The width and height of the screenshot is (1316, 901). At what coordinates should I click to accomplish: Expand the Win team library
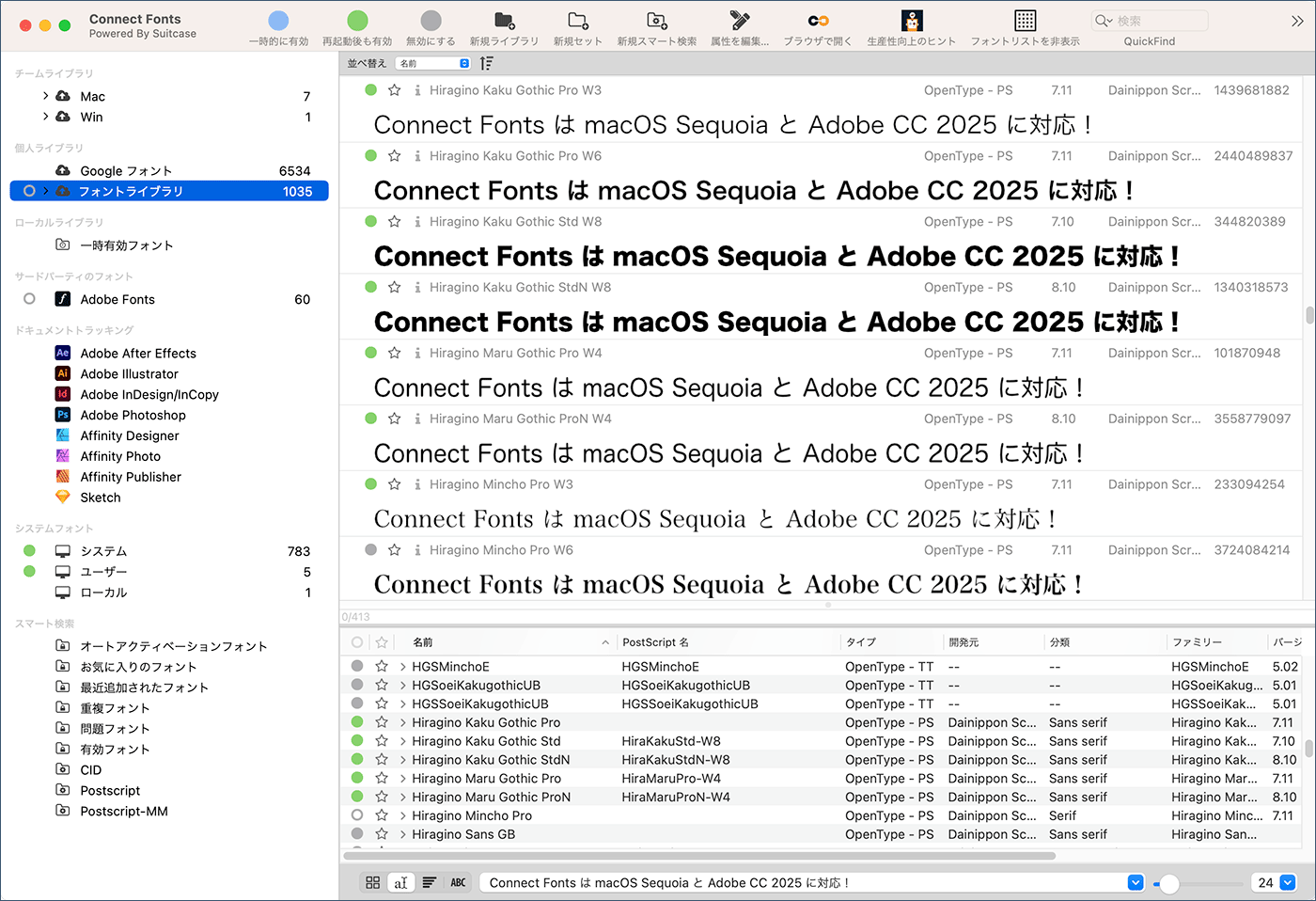[x=45, y=117]
